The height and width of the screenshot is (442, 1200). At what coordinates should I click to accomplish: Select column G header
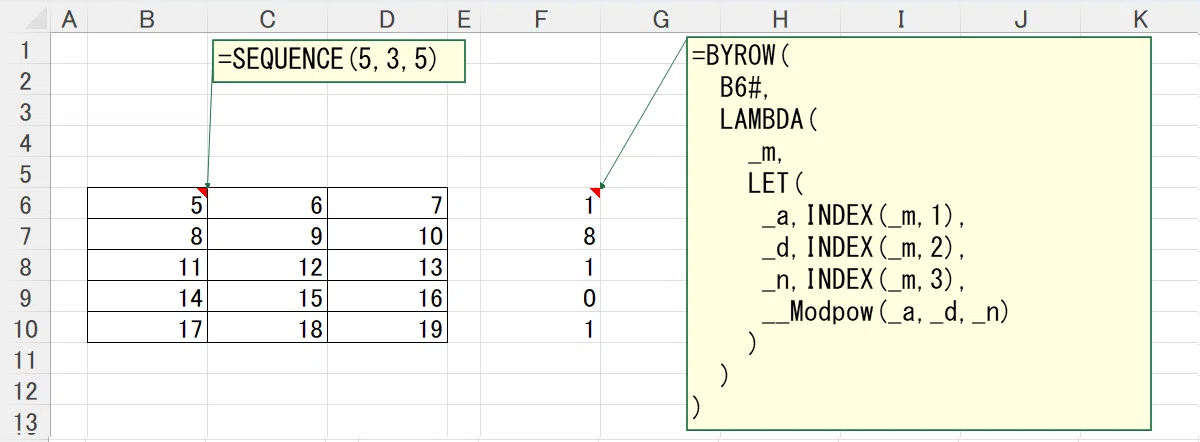point(660,18)
